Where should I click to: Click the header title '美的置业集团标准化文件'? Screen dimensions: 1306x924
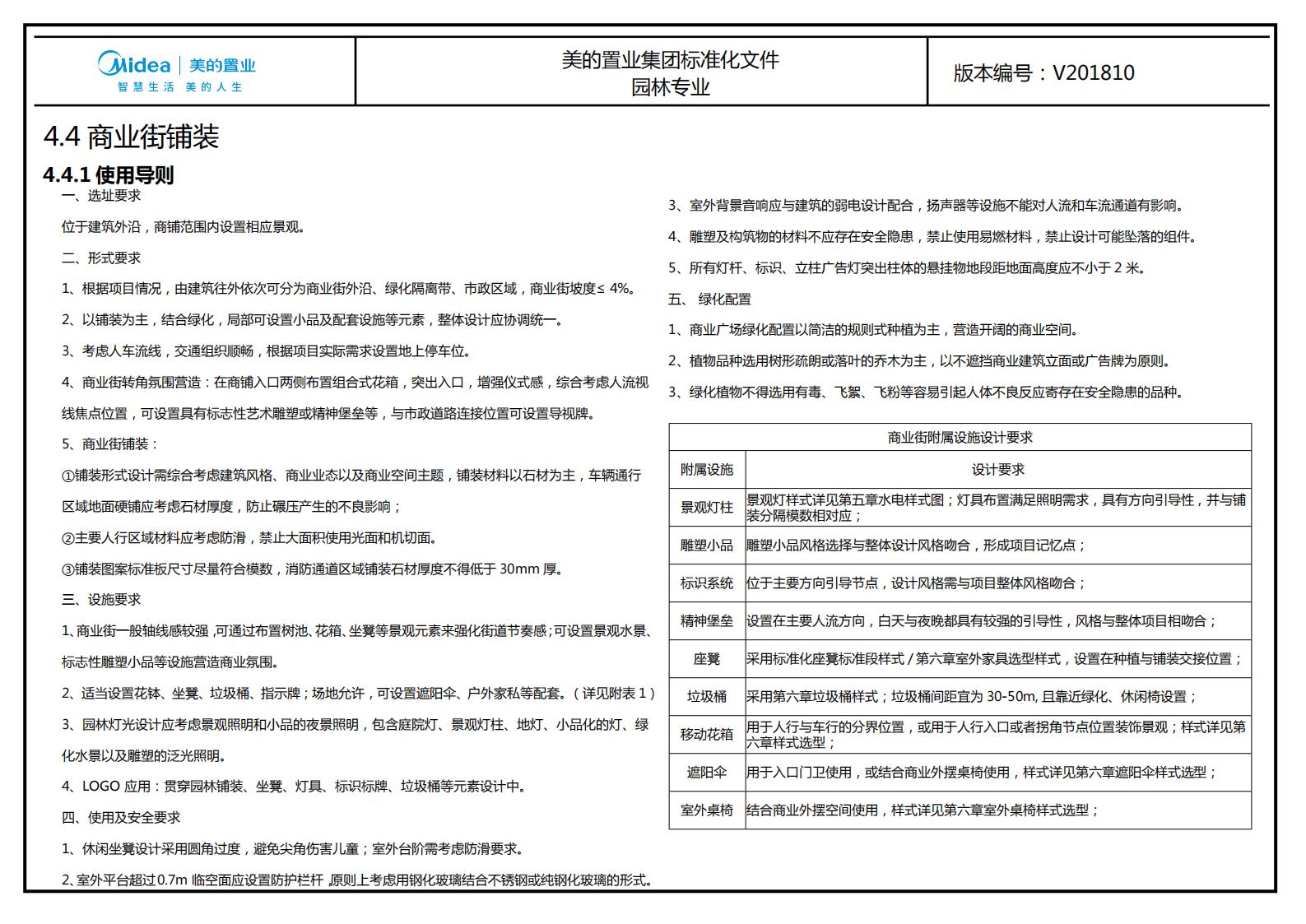point(670,59)
